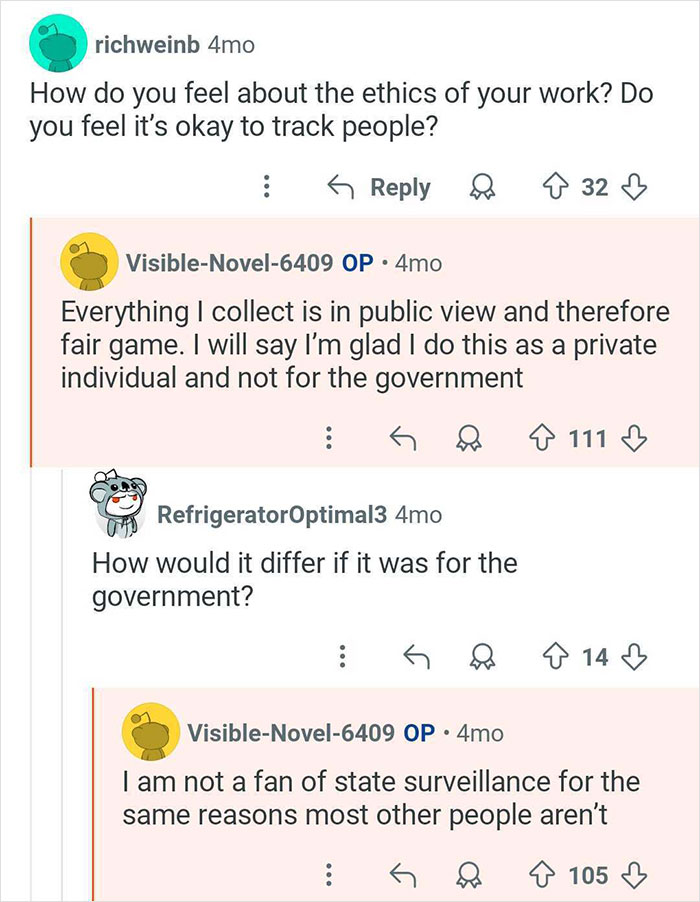700x902 pixels.
Task: Click the award icon on OP's bottom comment
Action: pos(467,872)
